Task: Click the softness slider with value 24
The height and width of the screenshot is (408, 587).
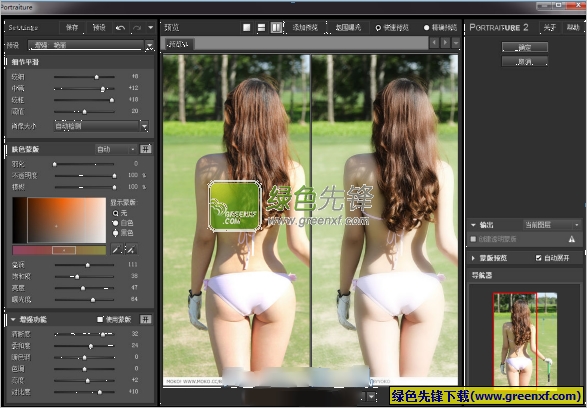Action: [x=84, y=346]
